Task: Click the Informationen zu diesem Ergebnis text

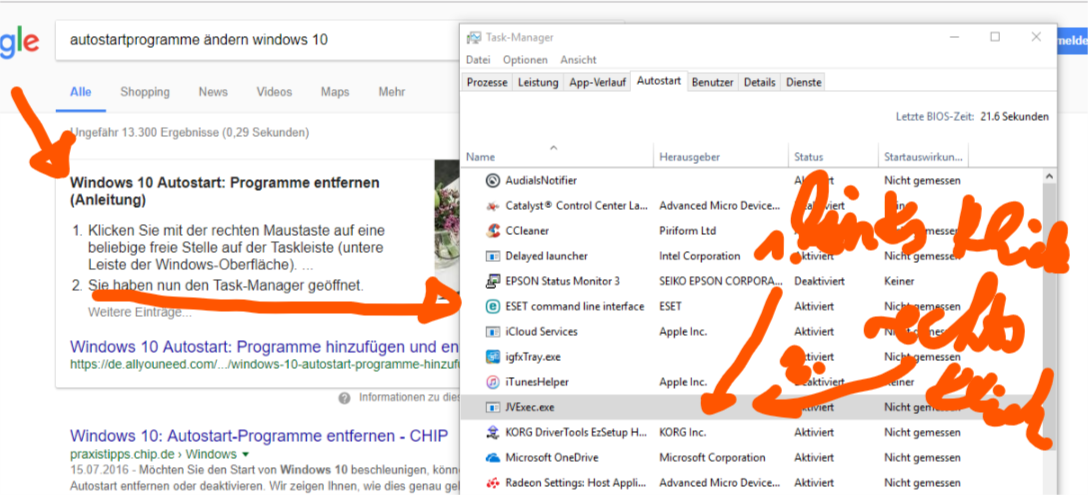Action: pyautogui.click(x=409, y=398)
